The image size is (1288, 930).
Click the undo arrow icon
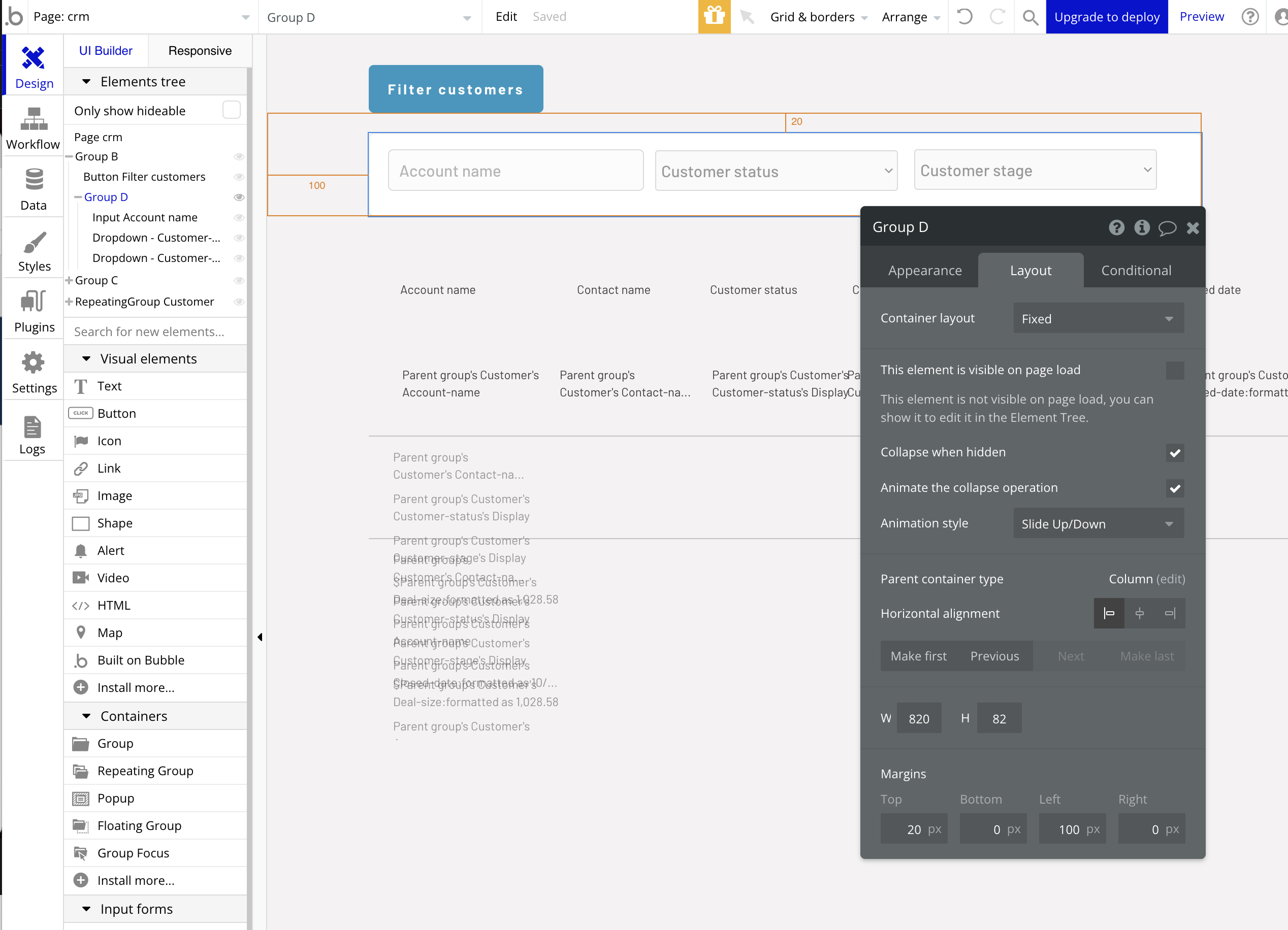964,16
